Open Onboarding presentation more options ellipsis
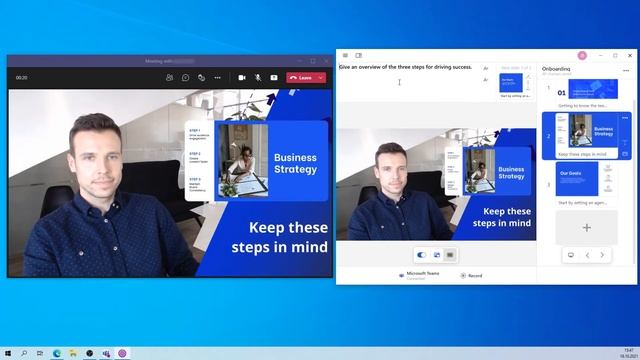 (x=626, y=71)
